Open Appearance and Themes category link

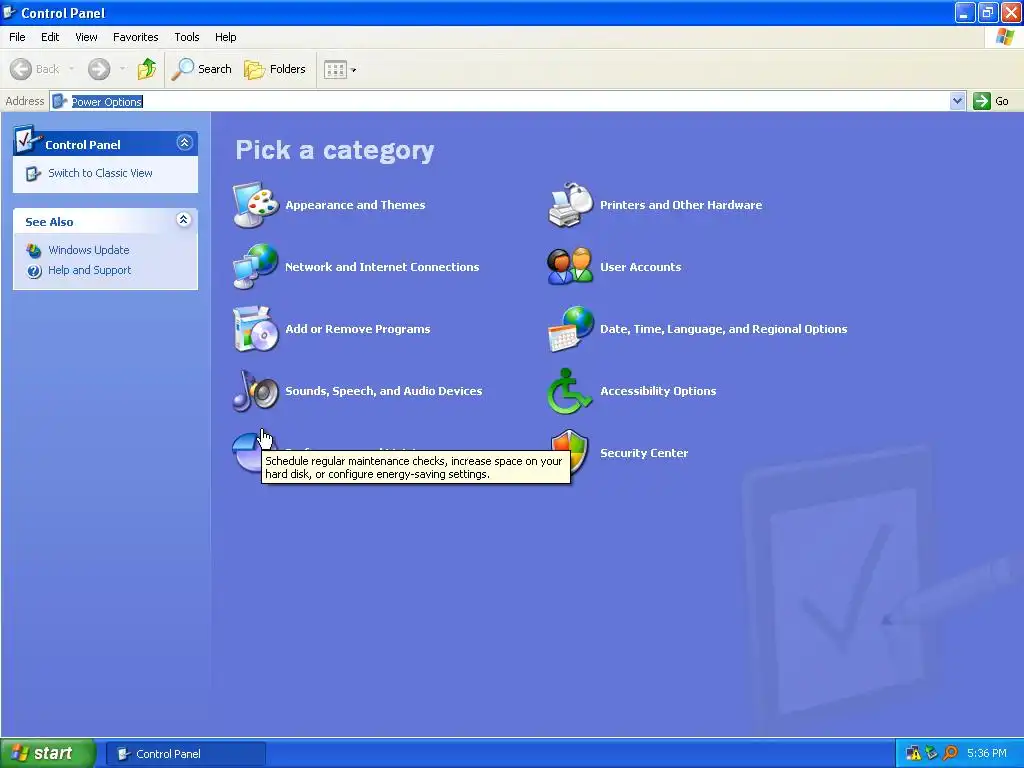coord(355,205)
